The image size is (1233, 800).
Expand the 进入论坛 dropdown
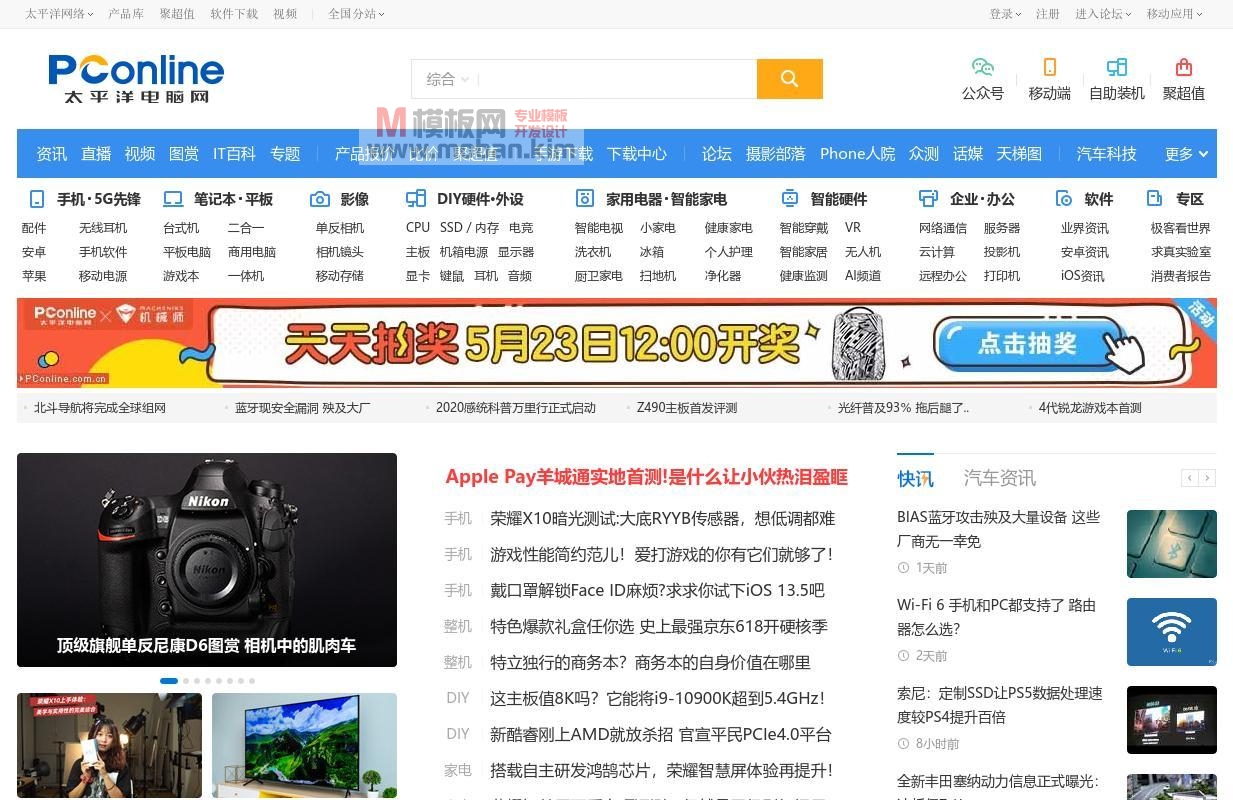[x=1103, y=14]
